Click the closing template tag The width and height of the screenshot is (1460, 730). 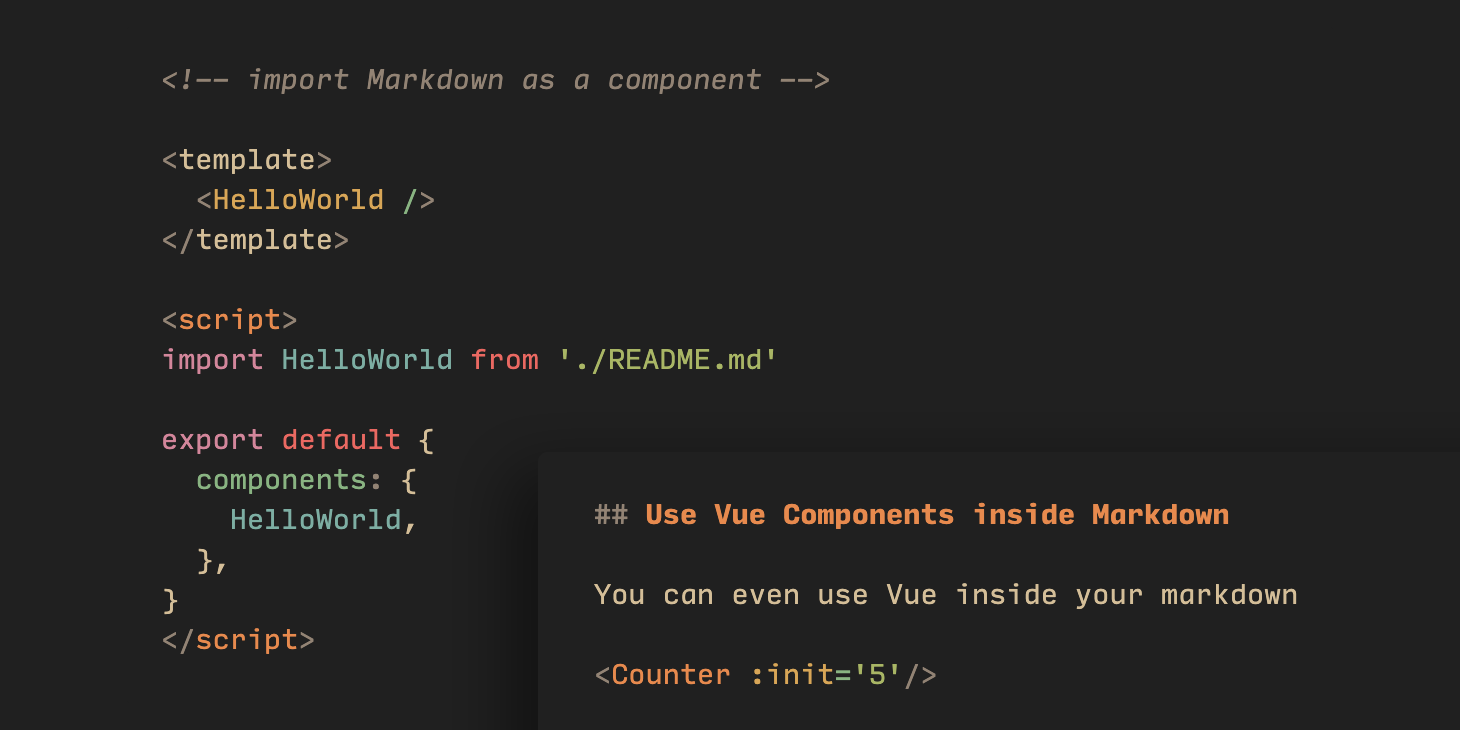point(256,240)
